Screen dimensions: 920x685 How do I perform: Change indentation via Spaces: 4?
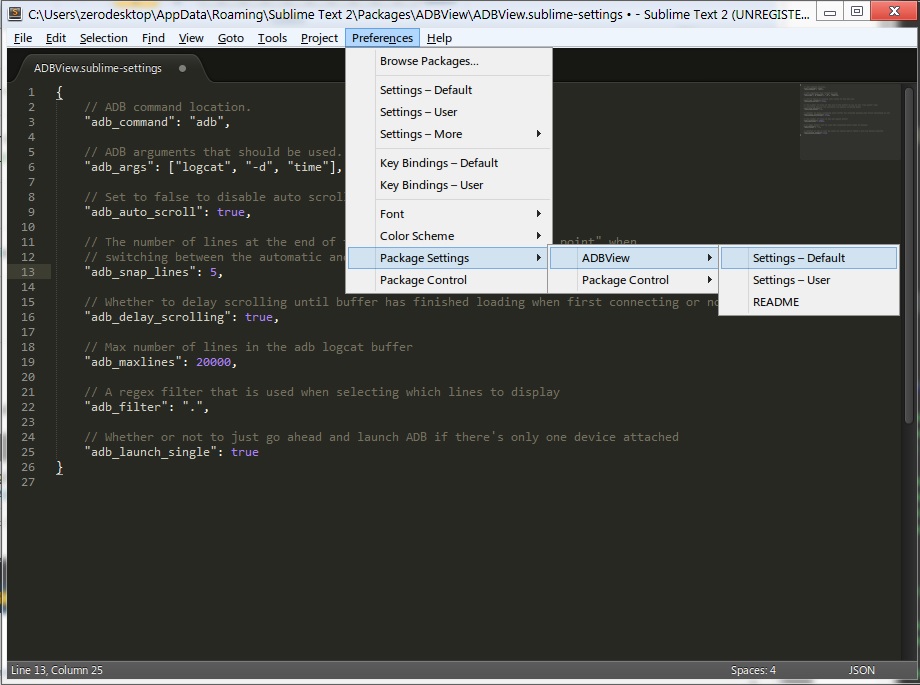coord(753,670)
